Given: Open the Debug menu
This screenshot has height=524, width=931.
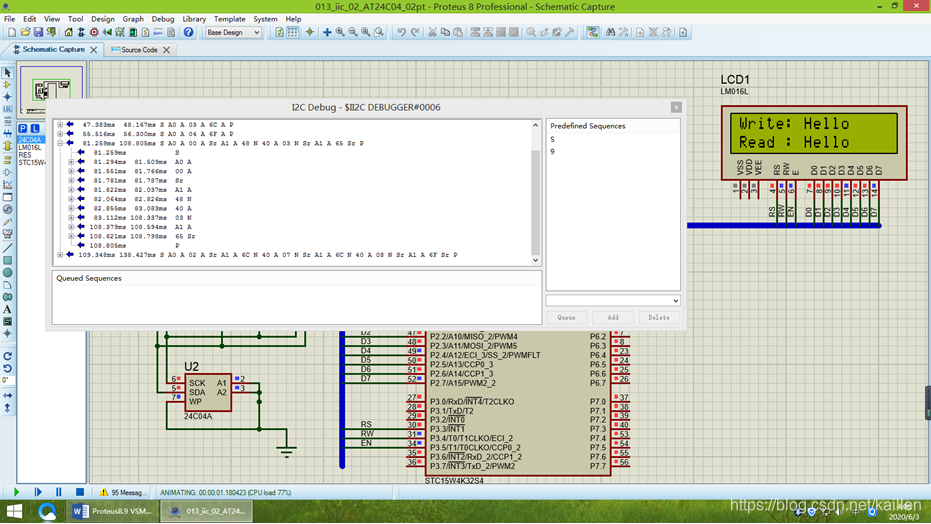Looking at the screenshot, I should (x=163, y=19).
